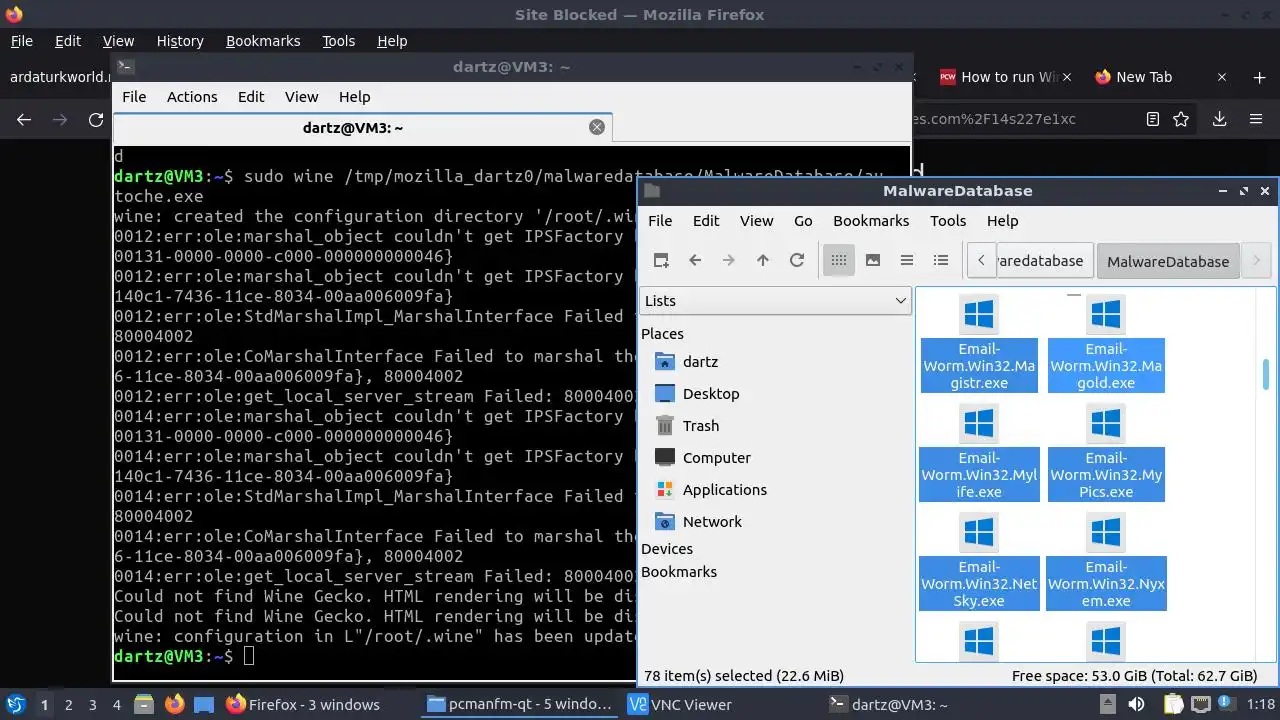Open a new tab in the file manager
The height and width of the screenshot is (720, 1280).
coord(661,260)
